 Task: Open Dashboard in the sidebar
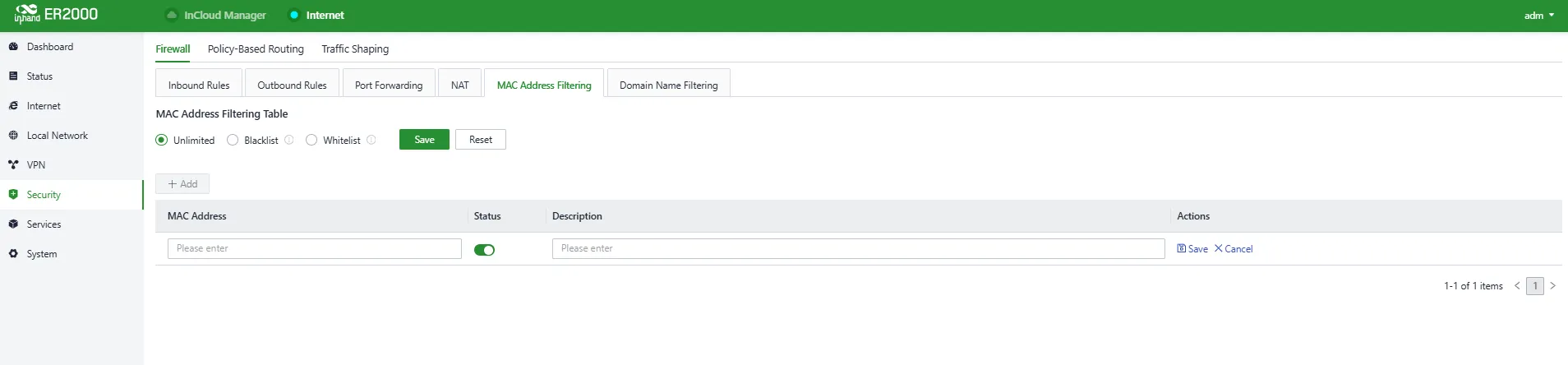71,47
